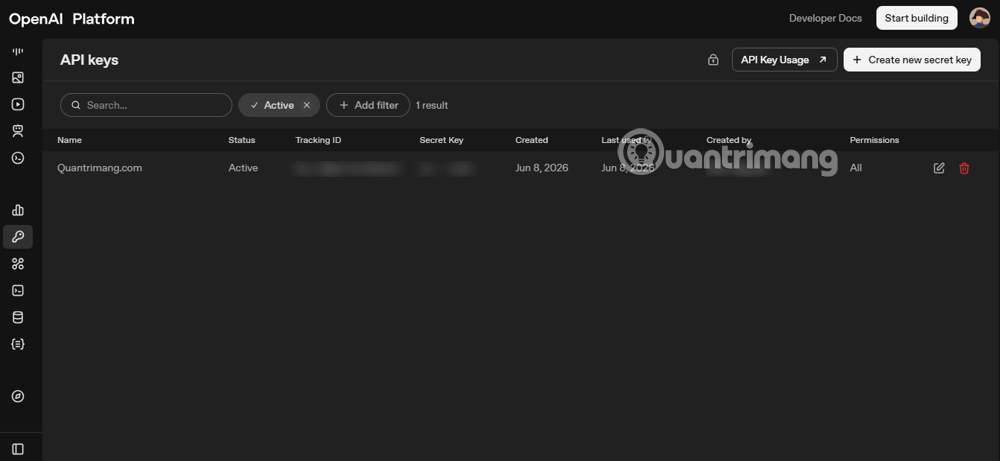The height and width of the screenshot is (461, 1000).
Task: Open the Add filter dropdown
Action: pos(368,105)
